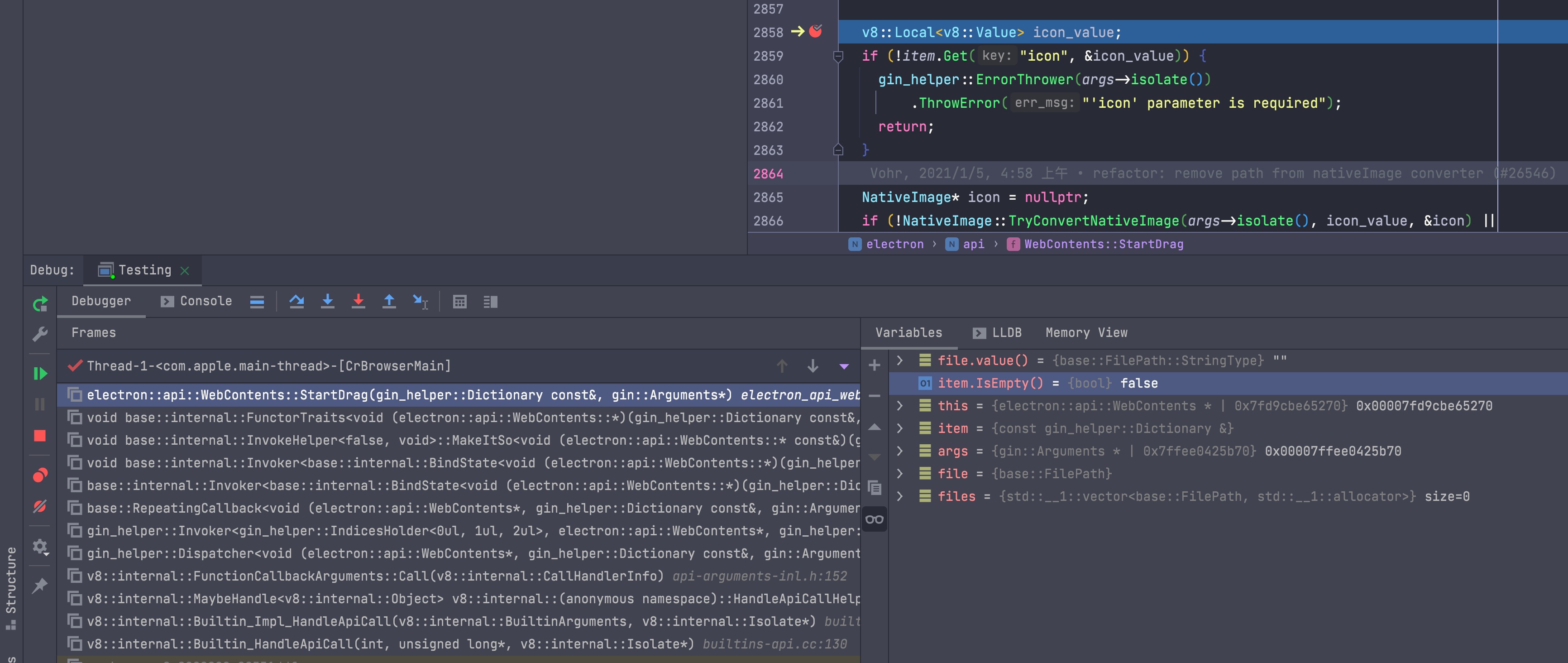Open the debug gear settings icon
This screenshot has width=1568, height=663.
click(40, 547)
